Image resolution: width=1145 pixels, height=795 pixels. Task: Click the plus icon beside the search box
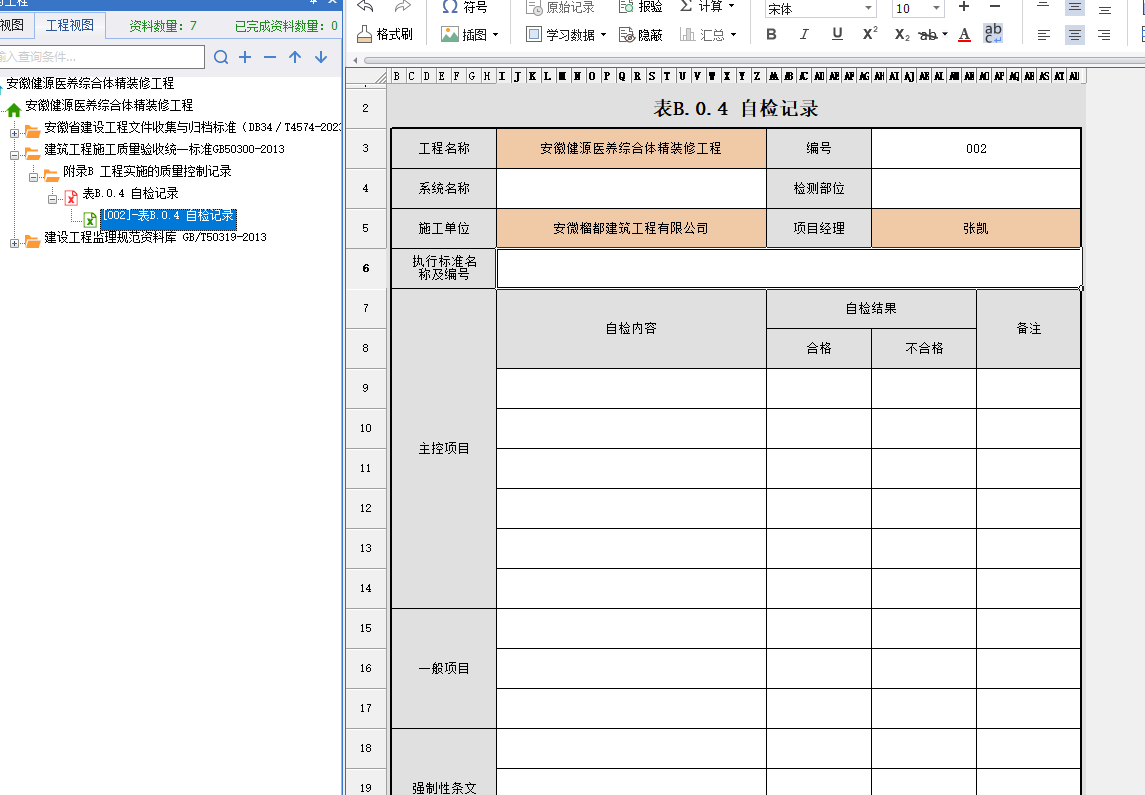click(245, 57)
